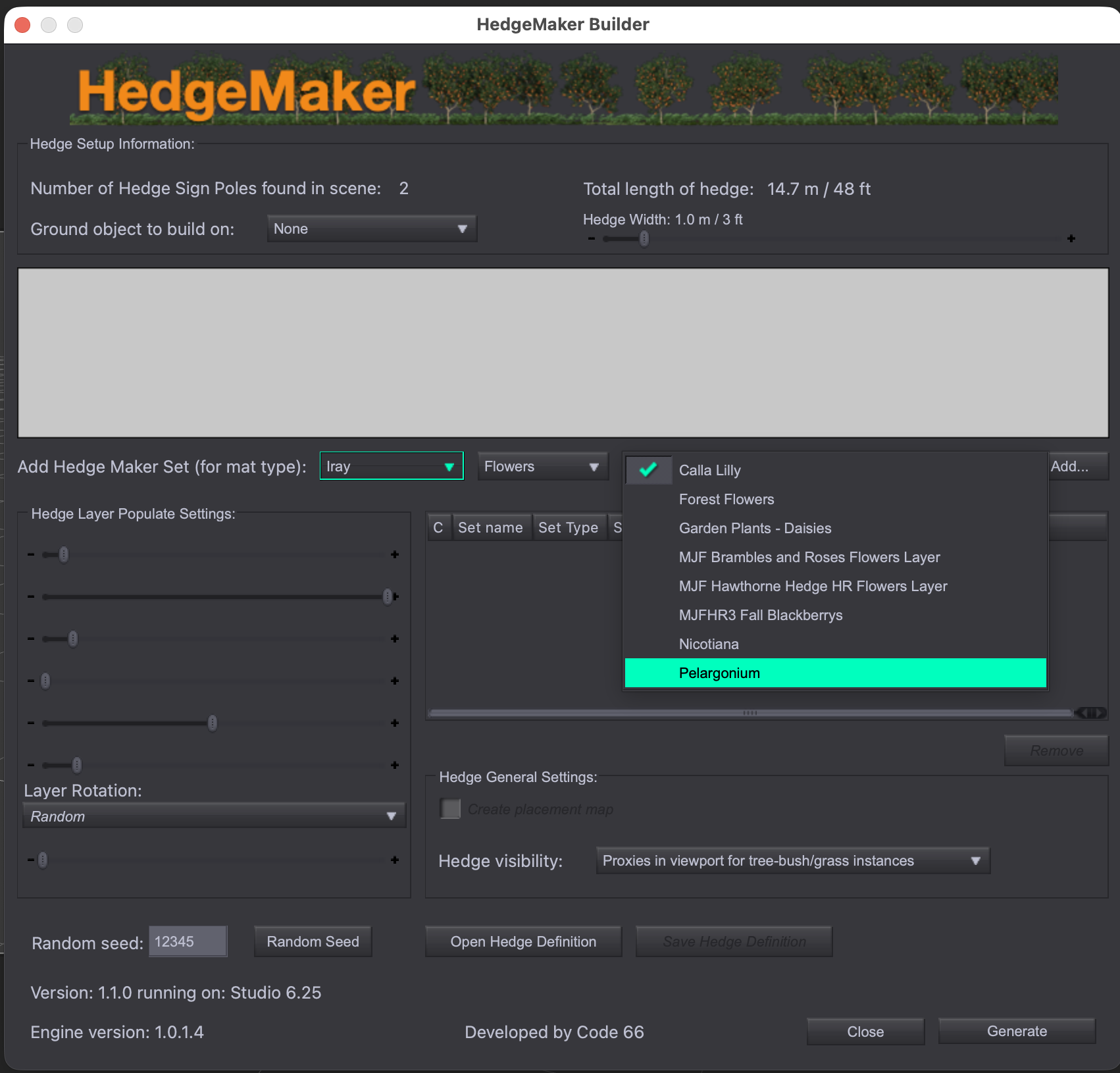Click the Random Seed button

tap(313, 941)
